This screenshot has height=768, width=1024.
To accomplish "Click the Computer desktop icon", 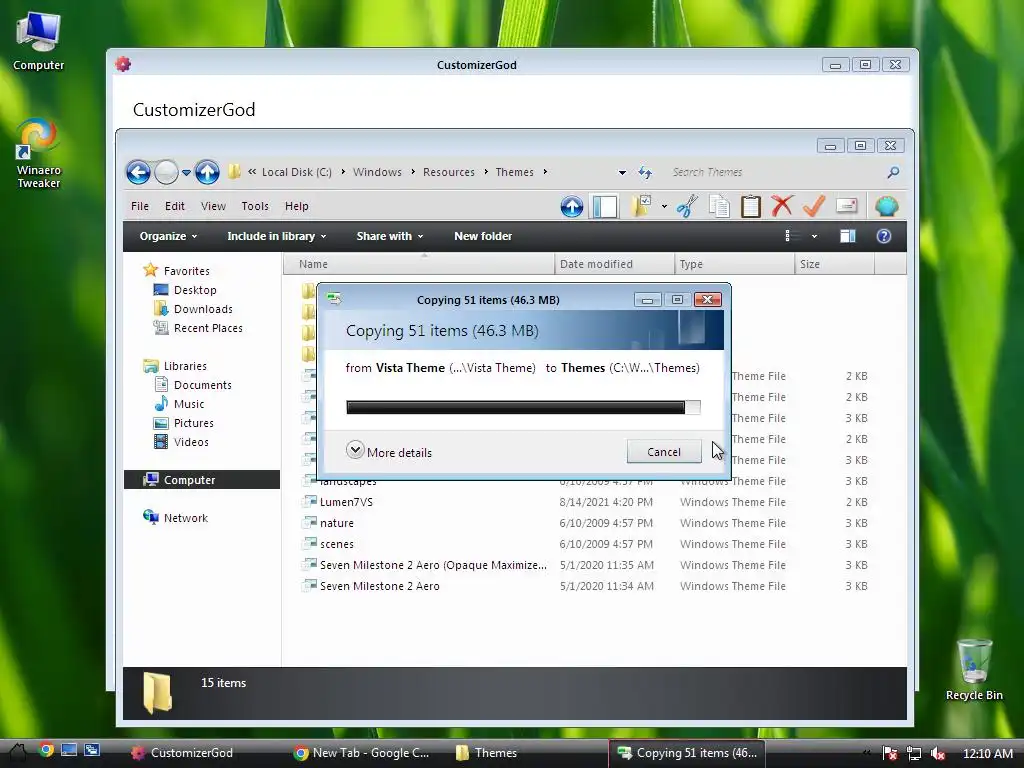I will tap(39, 41).
